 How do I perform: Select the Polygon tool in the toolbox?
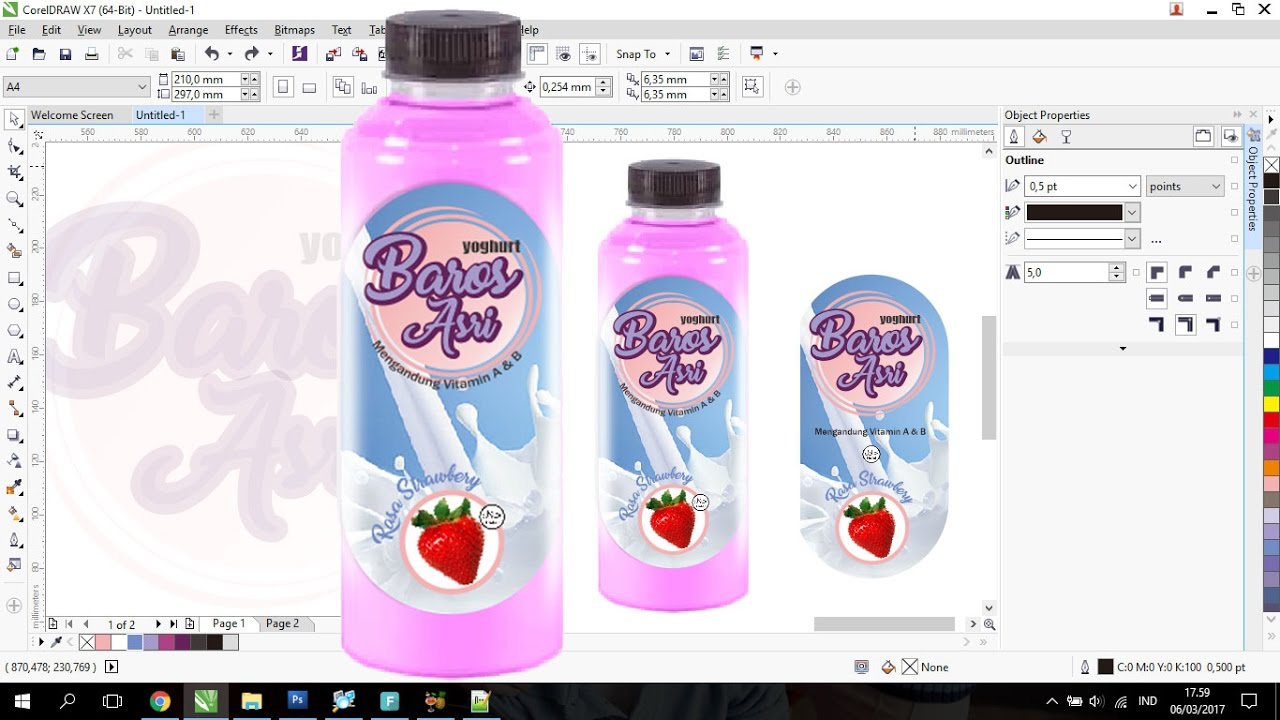pyautogui.click(x=15, y=330)
